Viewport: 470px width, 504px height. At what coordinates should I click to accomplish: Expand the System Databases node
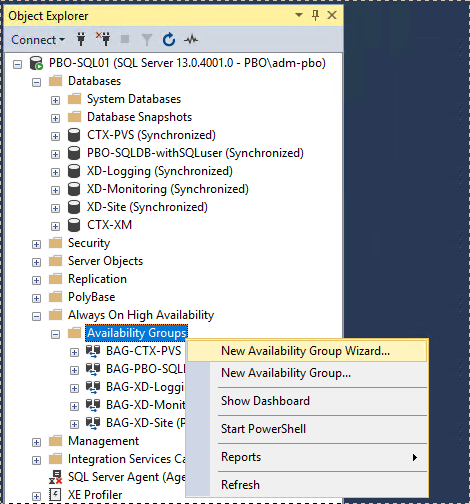pyautogui.click(x=55, y=100)
